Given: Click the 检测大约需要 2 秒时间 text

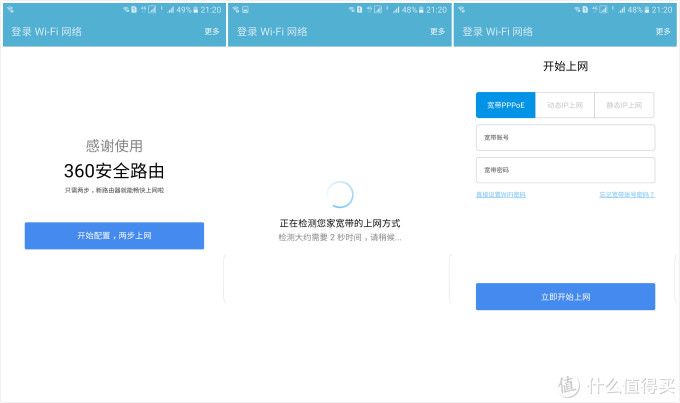Looking at the screenshot, I should point(340,237).
